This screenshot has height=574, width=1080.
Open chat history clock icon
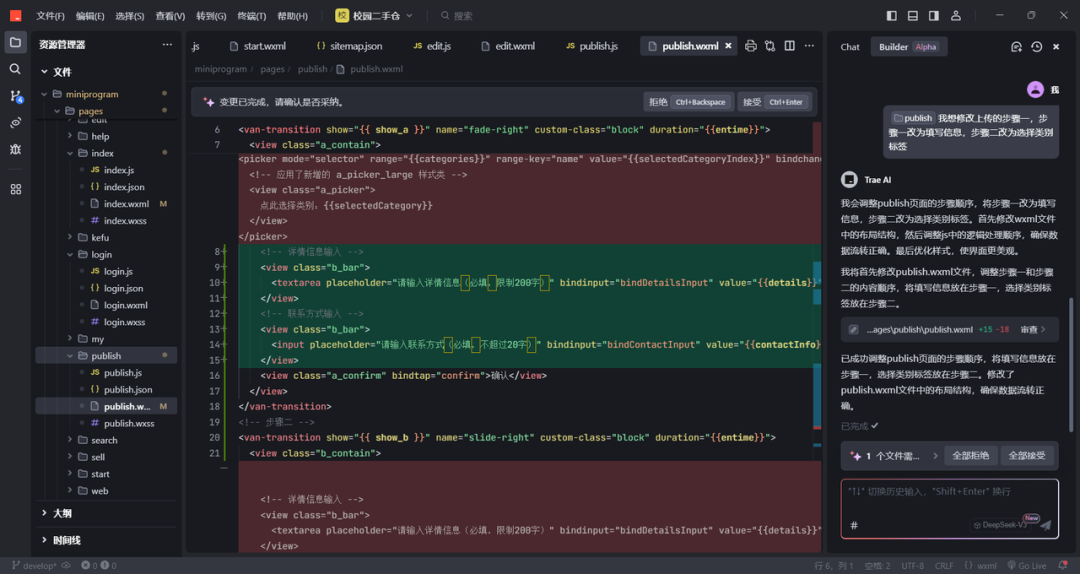[x=1036, y=47]
